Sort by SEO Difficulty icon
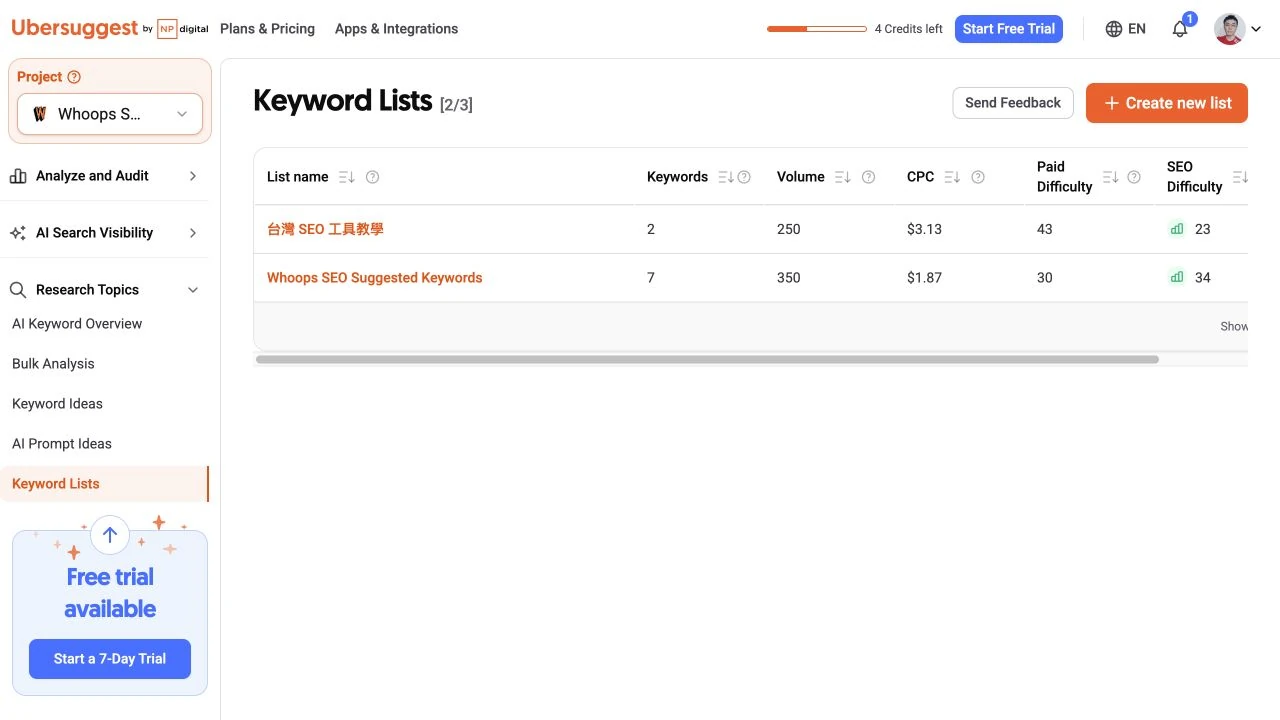 pos(1240,177)
